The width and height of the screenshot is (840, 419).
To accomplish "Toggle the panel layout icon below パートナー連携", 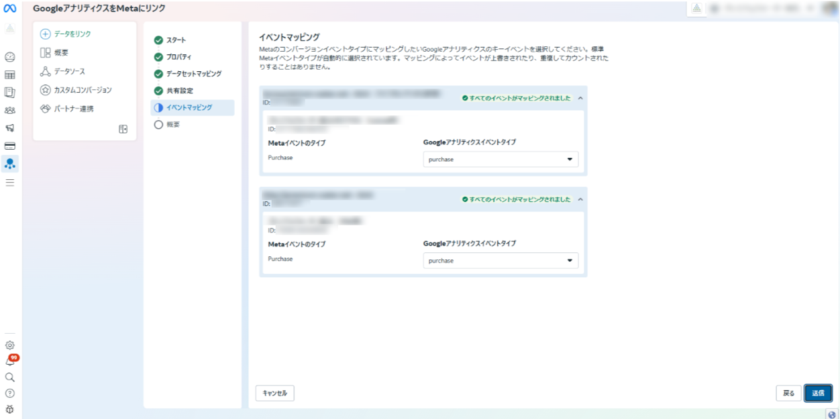I will [x=123, y=129].
